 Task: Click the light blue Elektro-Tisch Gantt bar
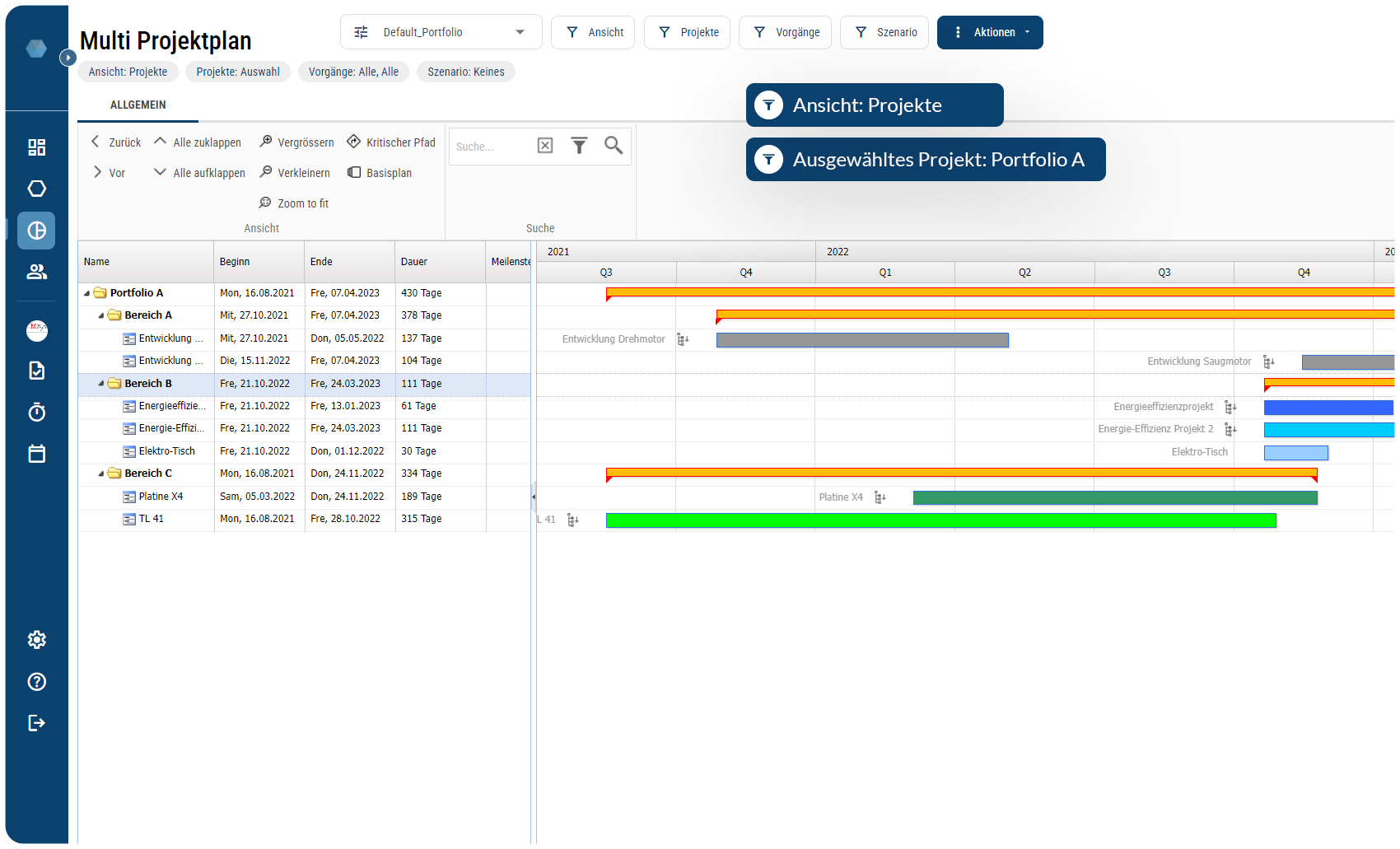1295,453
